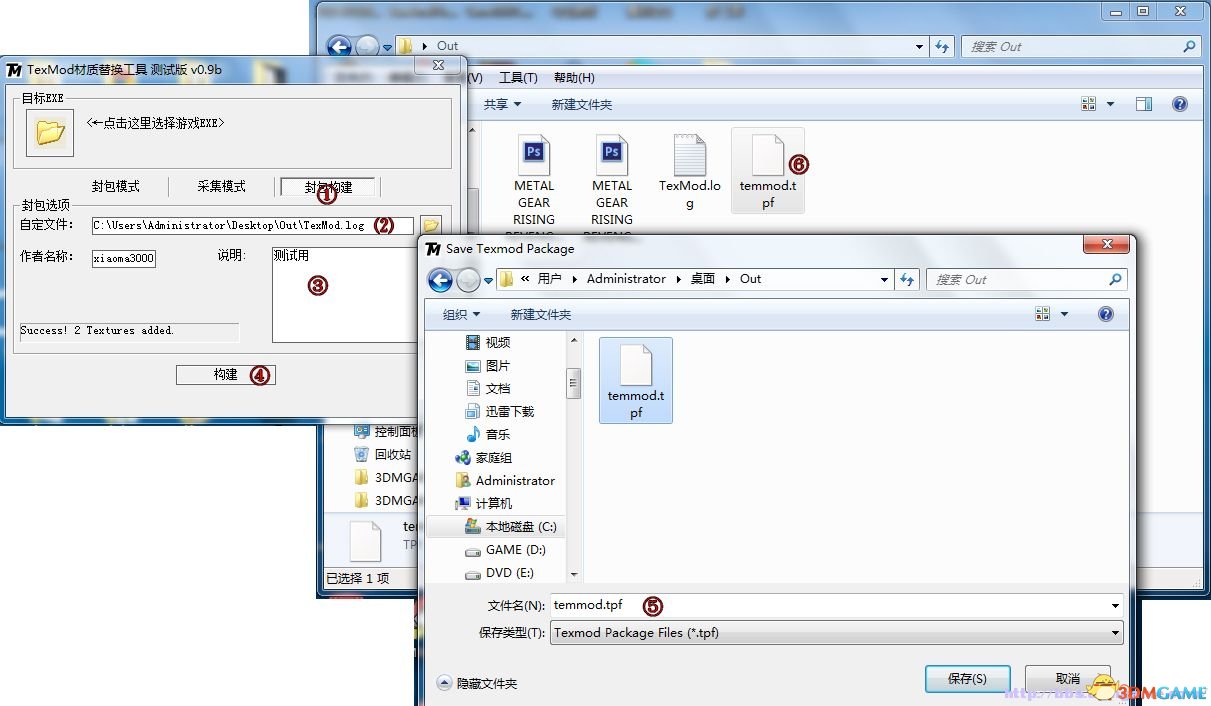
Task: Click the target EXE folder icon in TexMod
Action: pyautogui.click(x=50, y=133)
